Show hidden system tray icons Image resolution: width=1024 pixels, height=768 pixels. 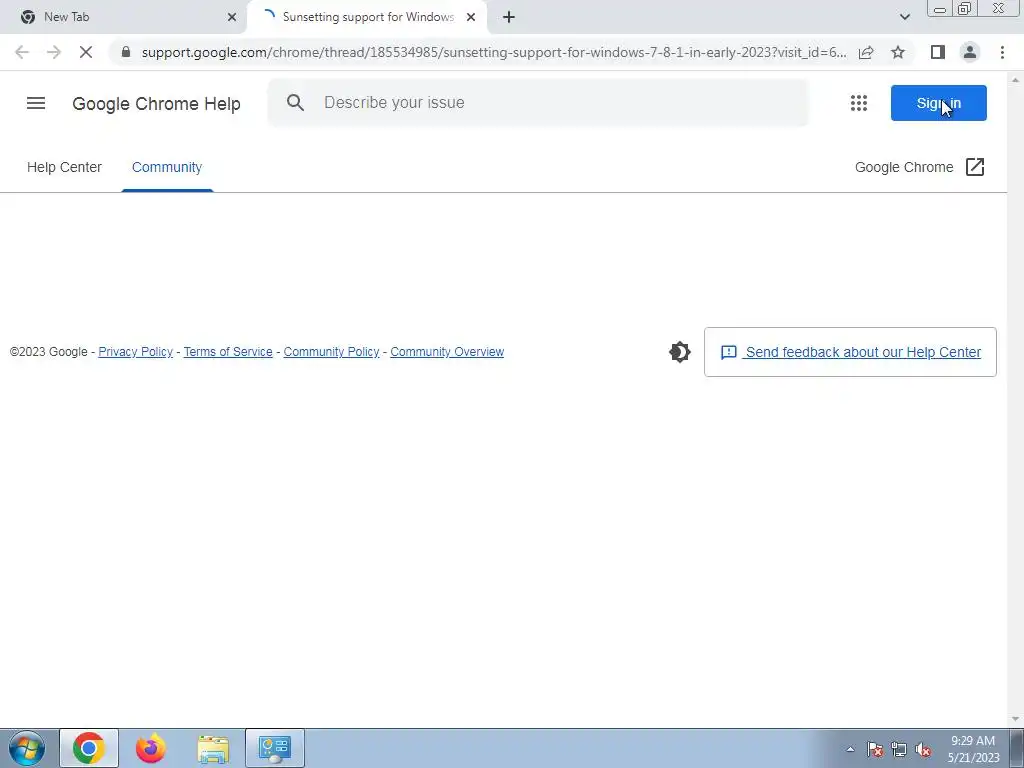(850, 749)
